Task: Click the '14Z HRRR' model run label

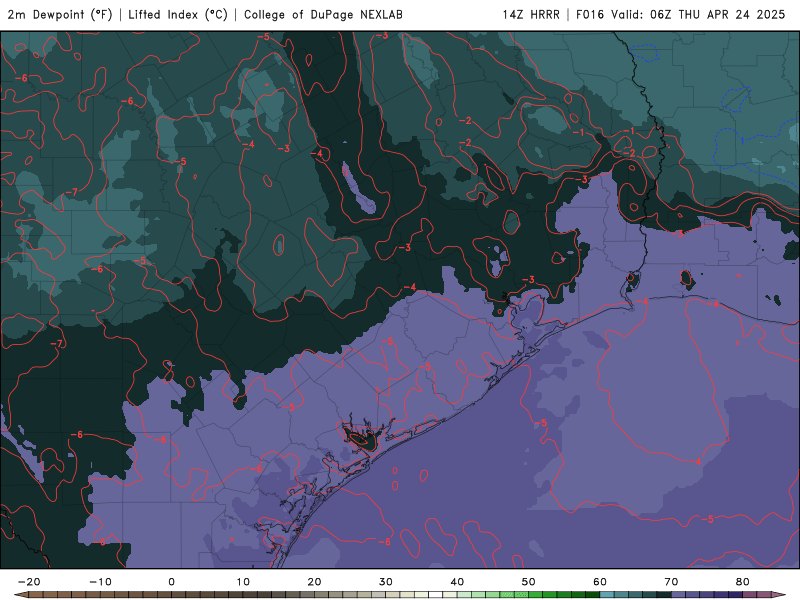Action: (x=531, y=15)
